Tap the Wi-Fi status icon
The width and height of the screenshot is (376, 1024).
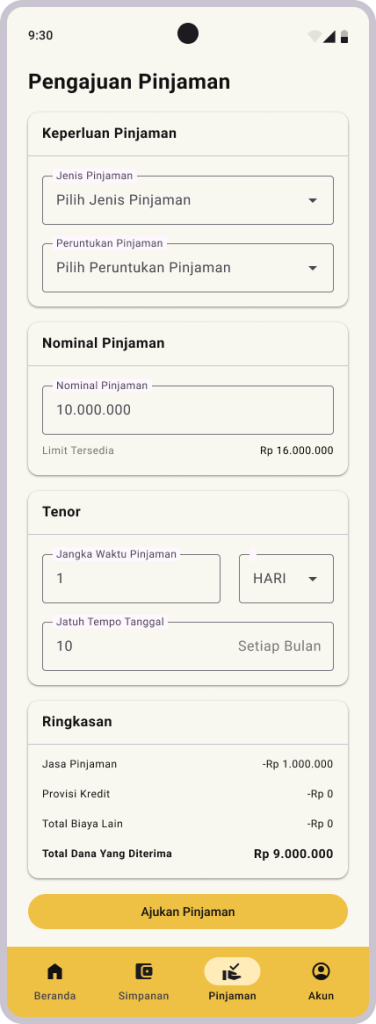point(315,37)
